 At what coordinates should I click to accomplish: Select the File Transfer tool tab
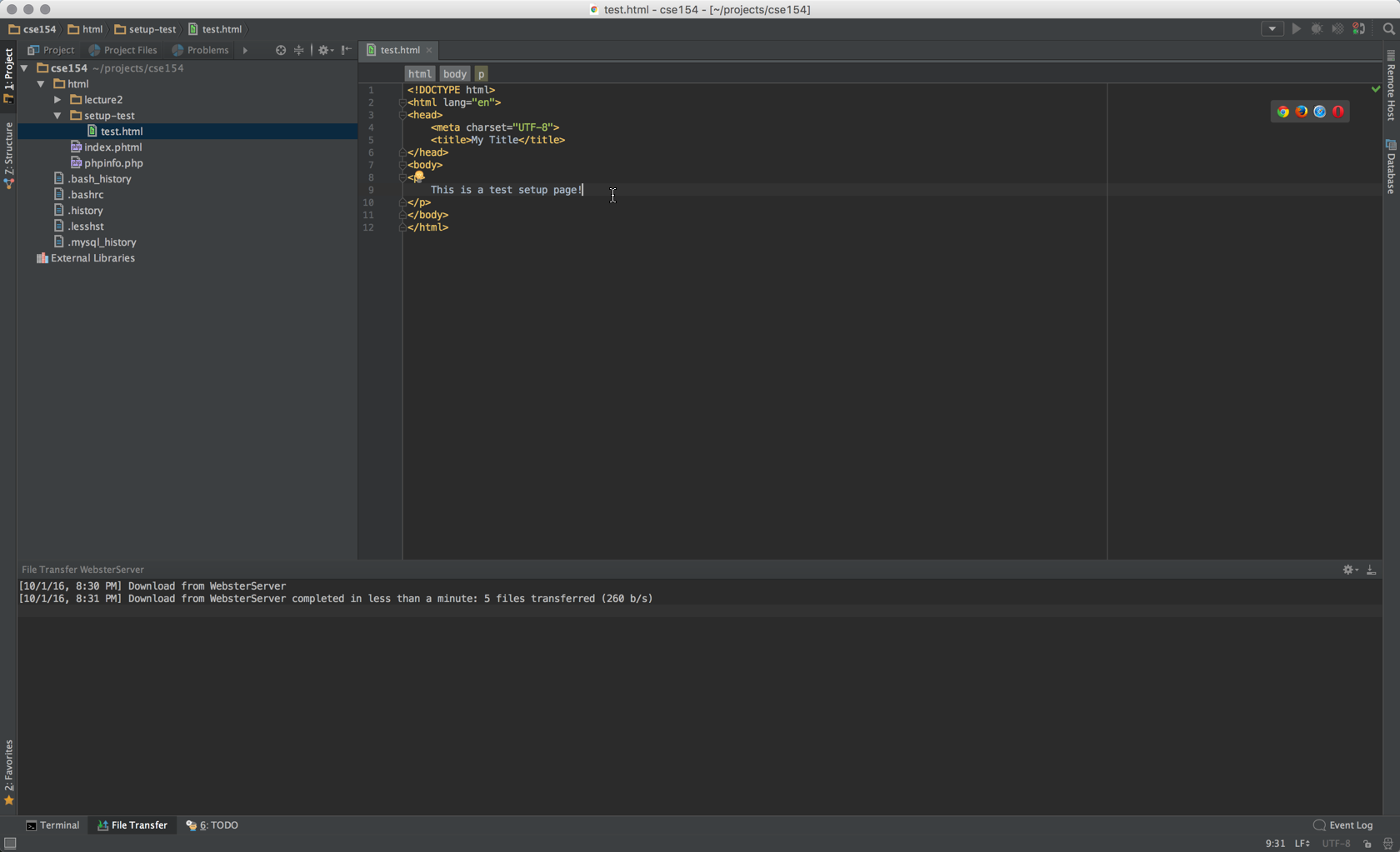[132, 825]
